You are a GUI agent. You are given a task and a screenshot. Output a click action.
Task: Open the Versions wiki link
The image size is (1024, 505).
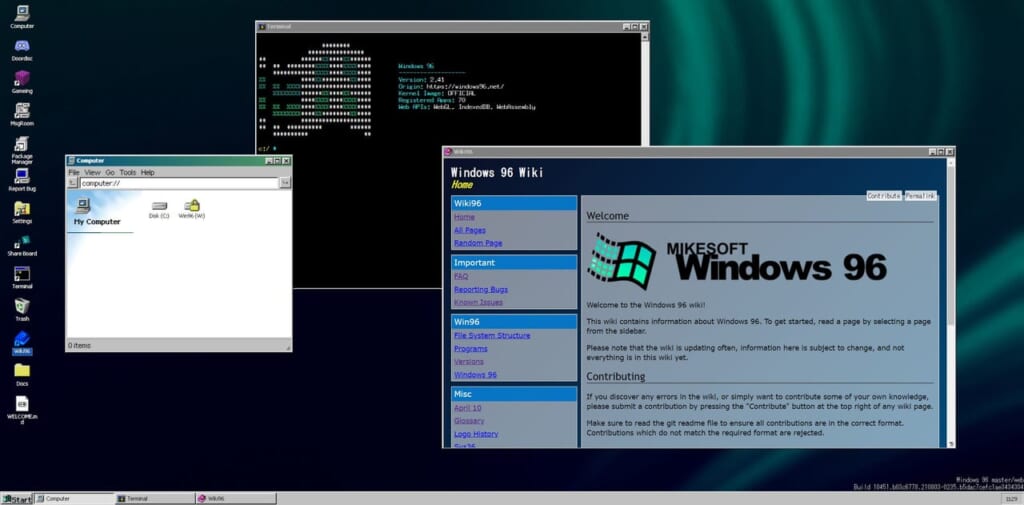click(x=469, y=362)
